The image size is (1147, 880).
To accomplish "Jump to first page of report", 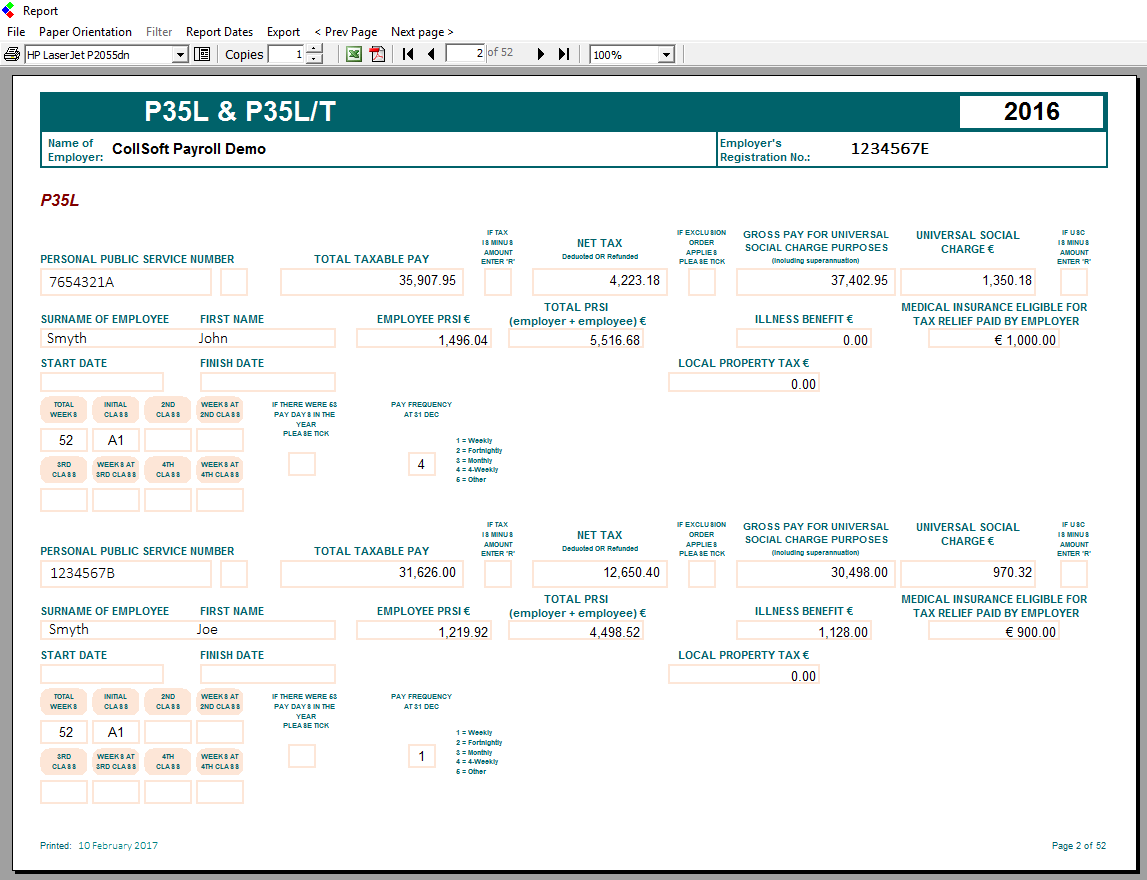I will click(408, 54).
